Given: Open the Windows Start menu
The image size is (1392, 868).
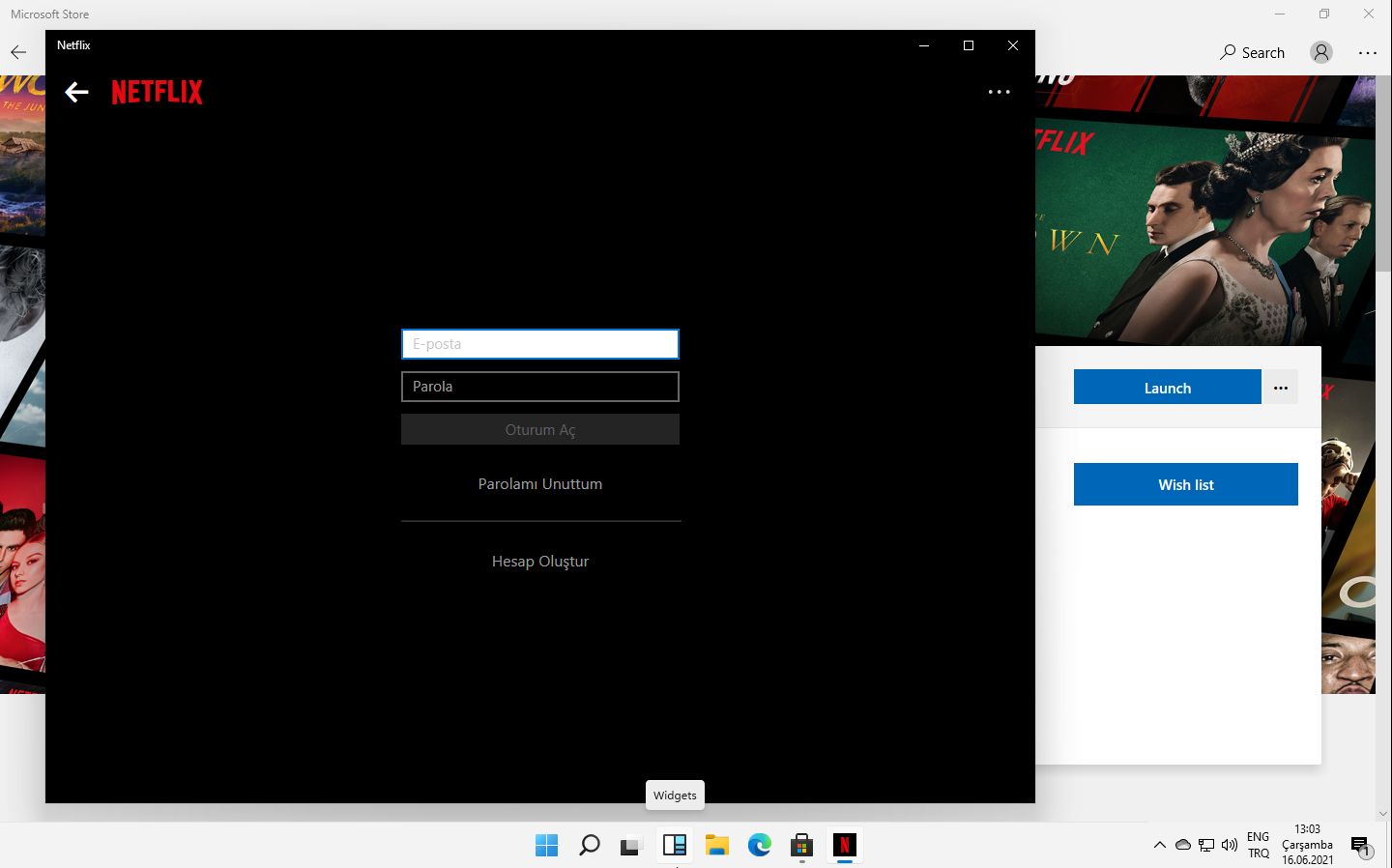Looking at the screenshot, I should (x=547, y=845).
